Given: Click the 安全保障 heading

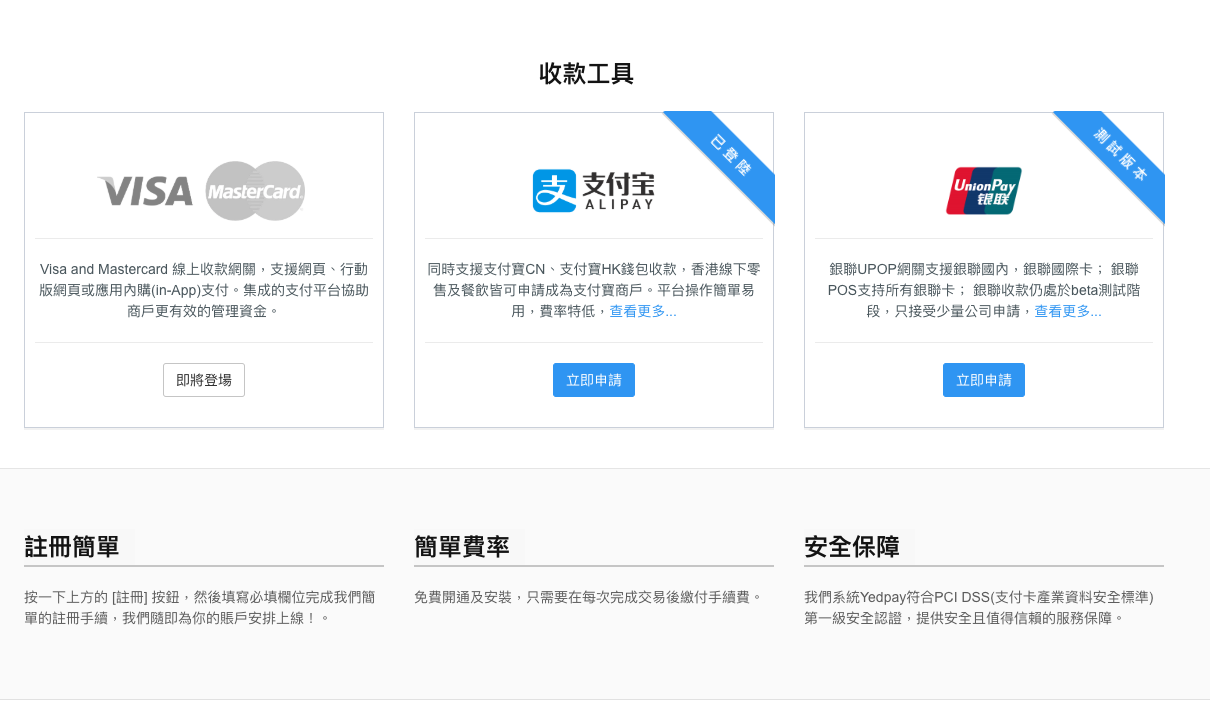Looking at the screenshot, I should point(852,547).
